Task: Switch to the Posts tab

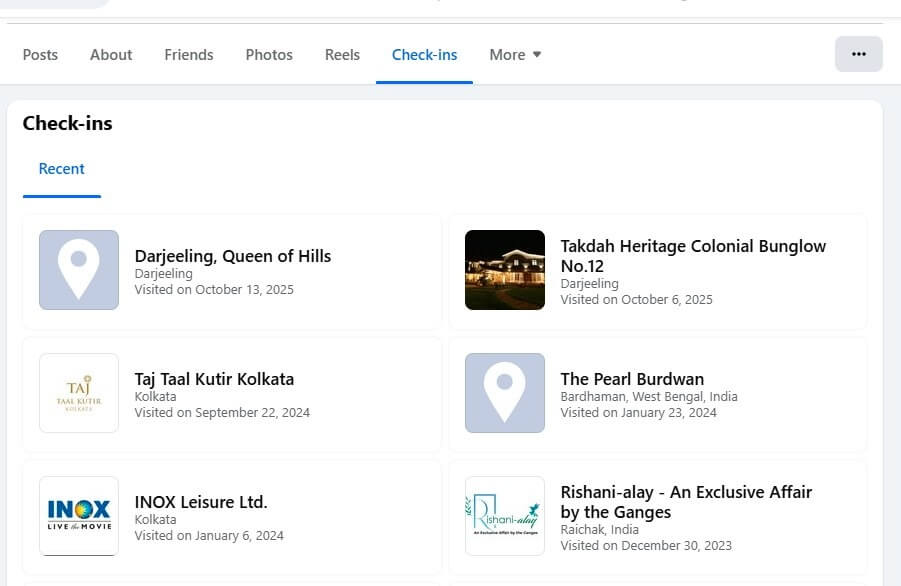Action: pyautogui.click(x=40, y=55)
